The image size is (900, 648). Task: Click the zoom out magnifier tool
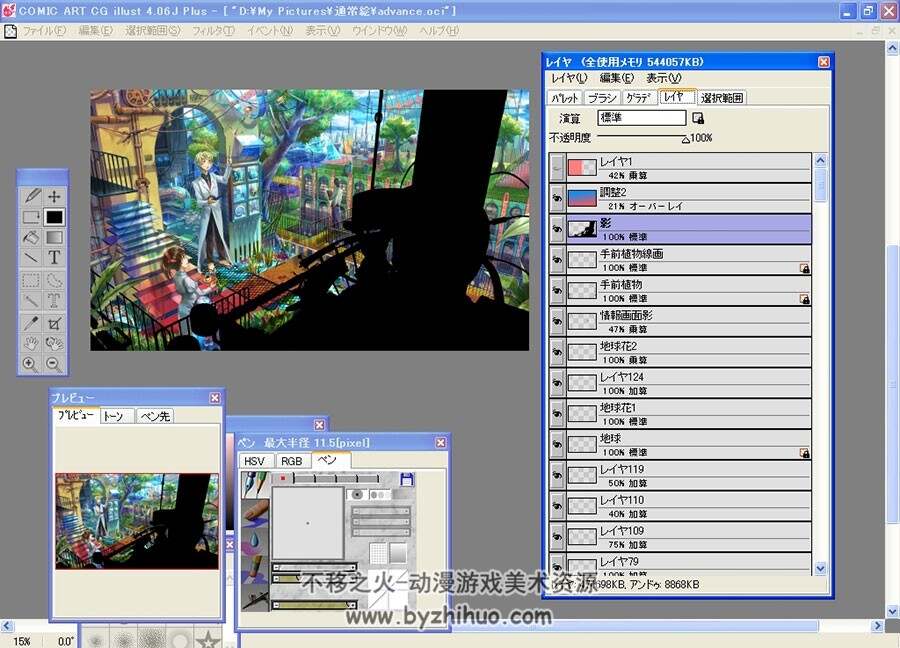[x=53, y=364]
